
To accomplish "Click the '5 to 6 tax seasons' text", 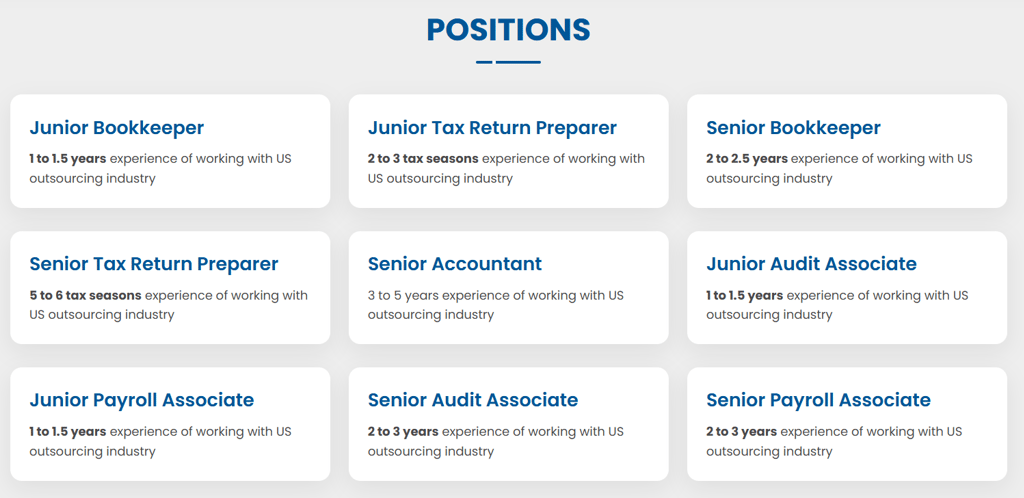I will pyautogui.click(x=85, y=295).
